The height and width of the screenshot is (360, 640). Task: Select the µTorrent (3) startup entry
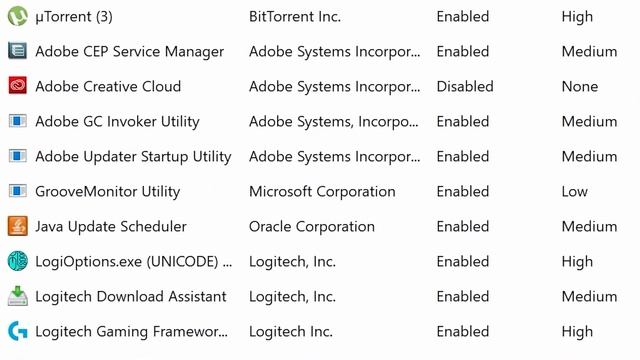[74, 17]
